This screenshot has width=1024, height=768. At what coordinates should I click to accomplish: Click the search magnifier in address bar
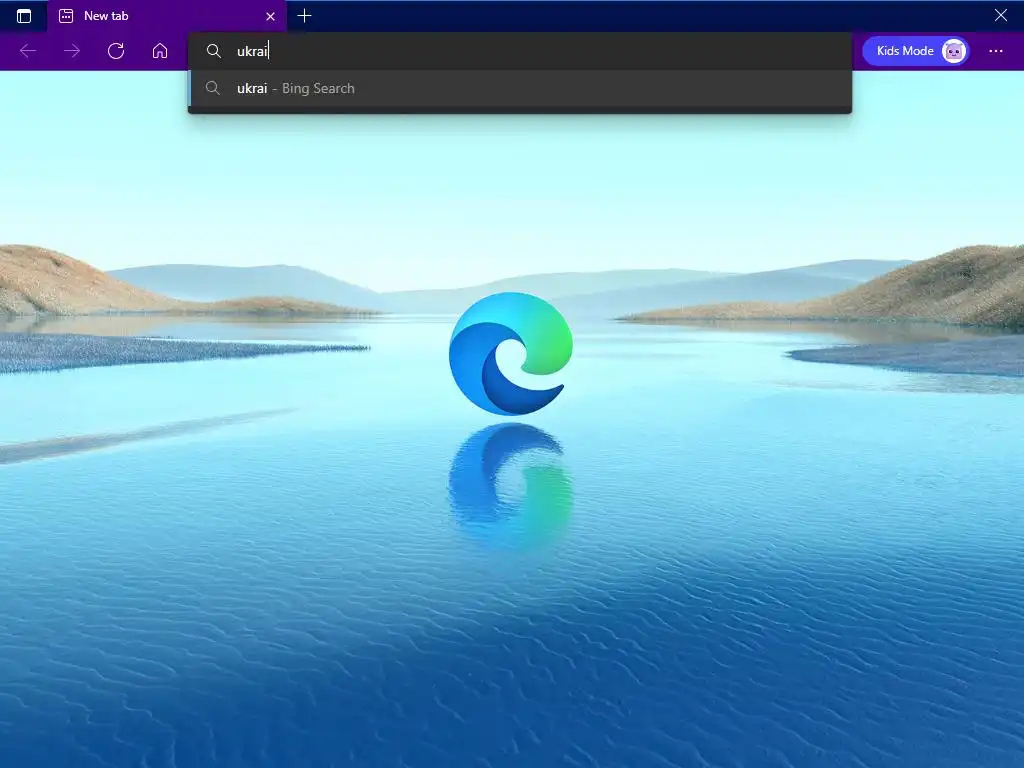point(214,51)
